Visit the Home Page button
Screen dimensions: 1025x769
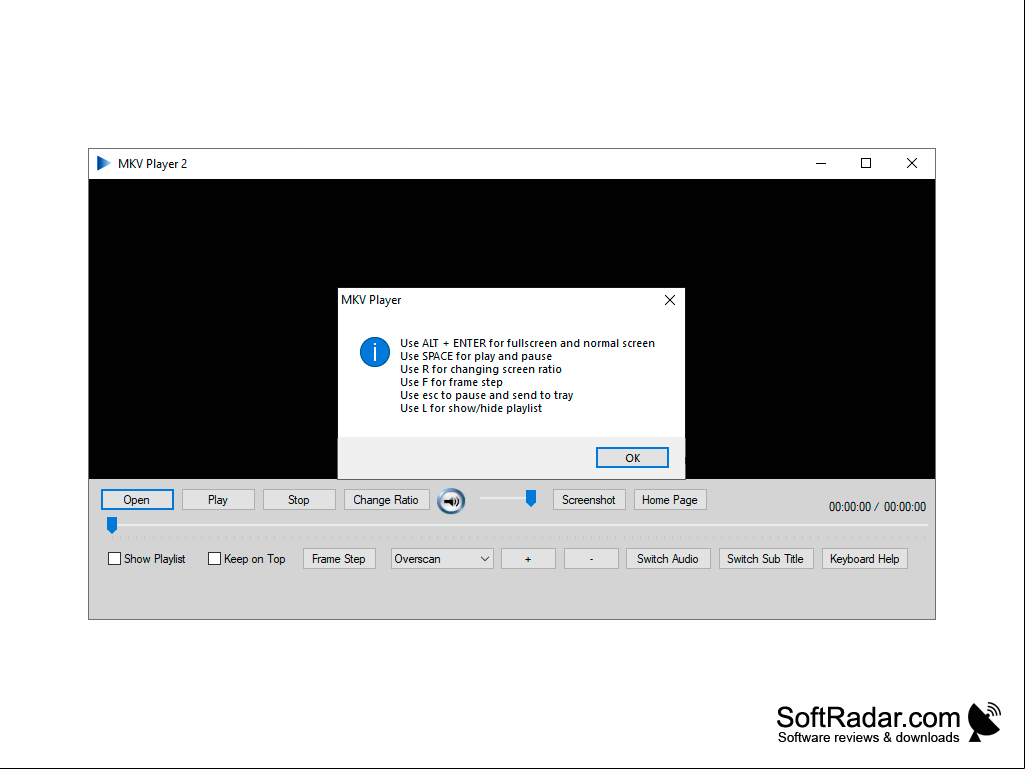[670, 500]
